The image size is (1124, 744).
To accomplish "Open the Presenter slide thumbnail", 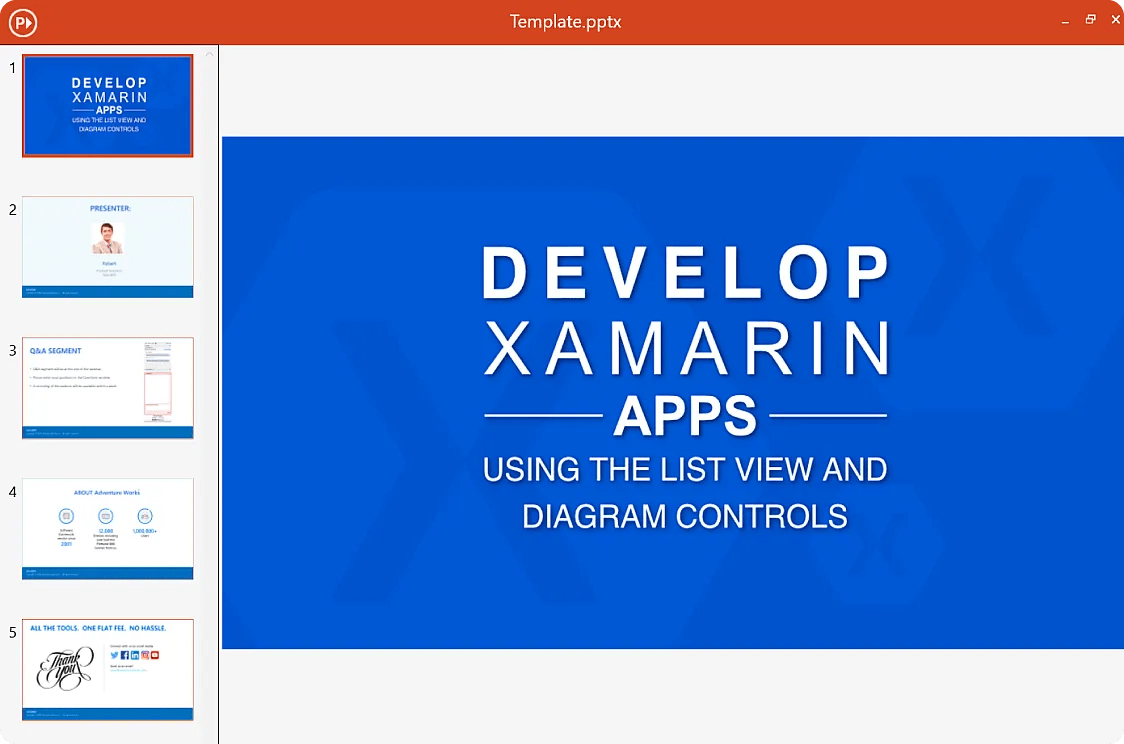I will point(107,246).
